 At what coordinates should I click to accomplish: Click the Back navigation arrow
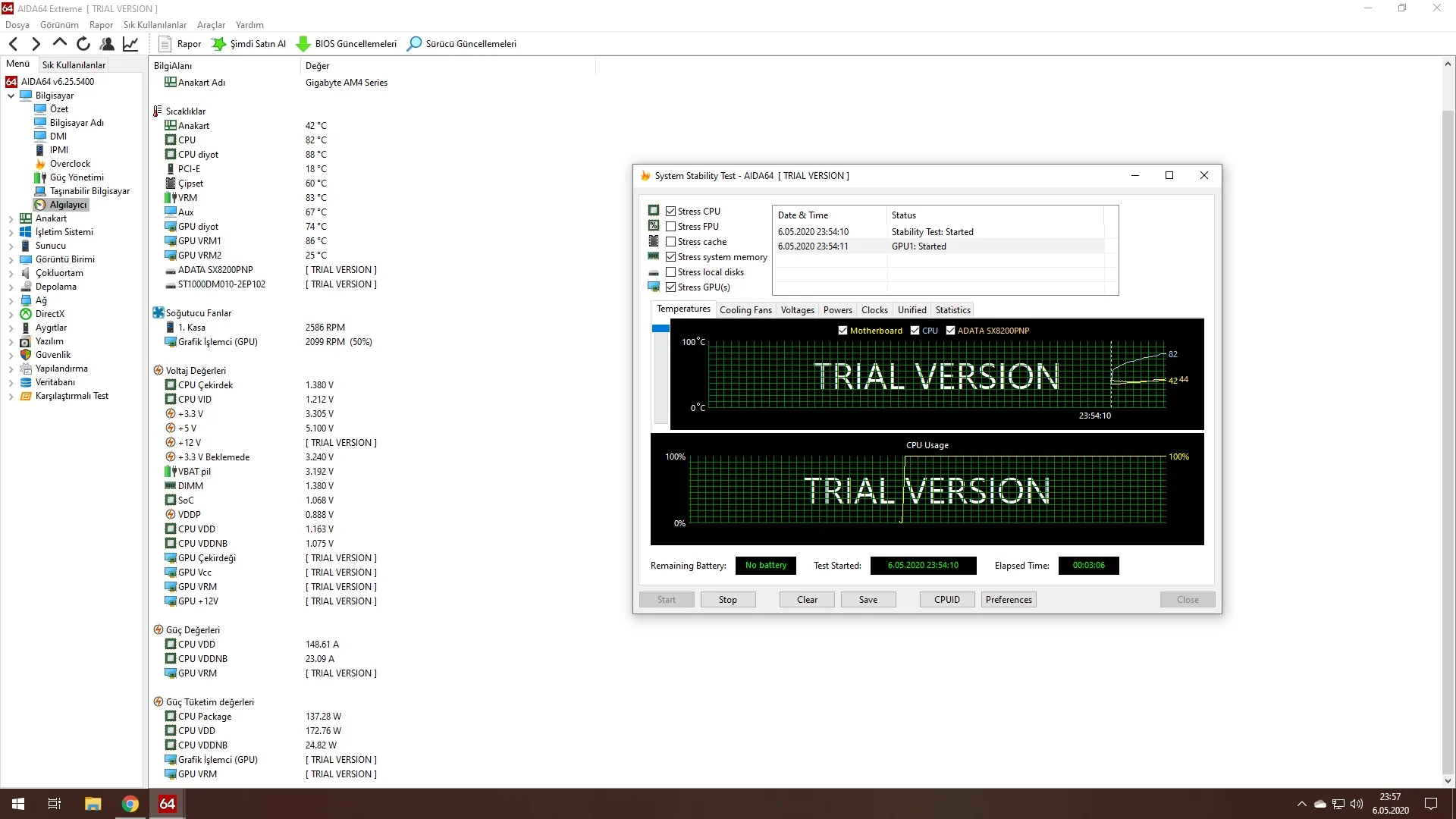[14, 44]
